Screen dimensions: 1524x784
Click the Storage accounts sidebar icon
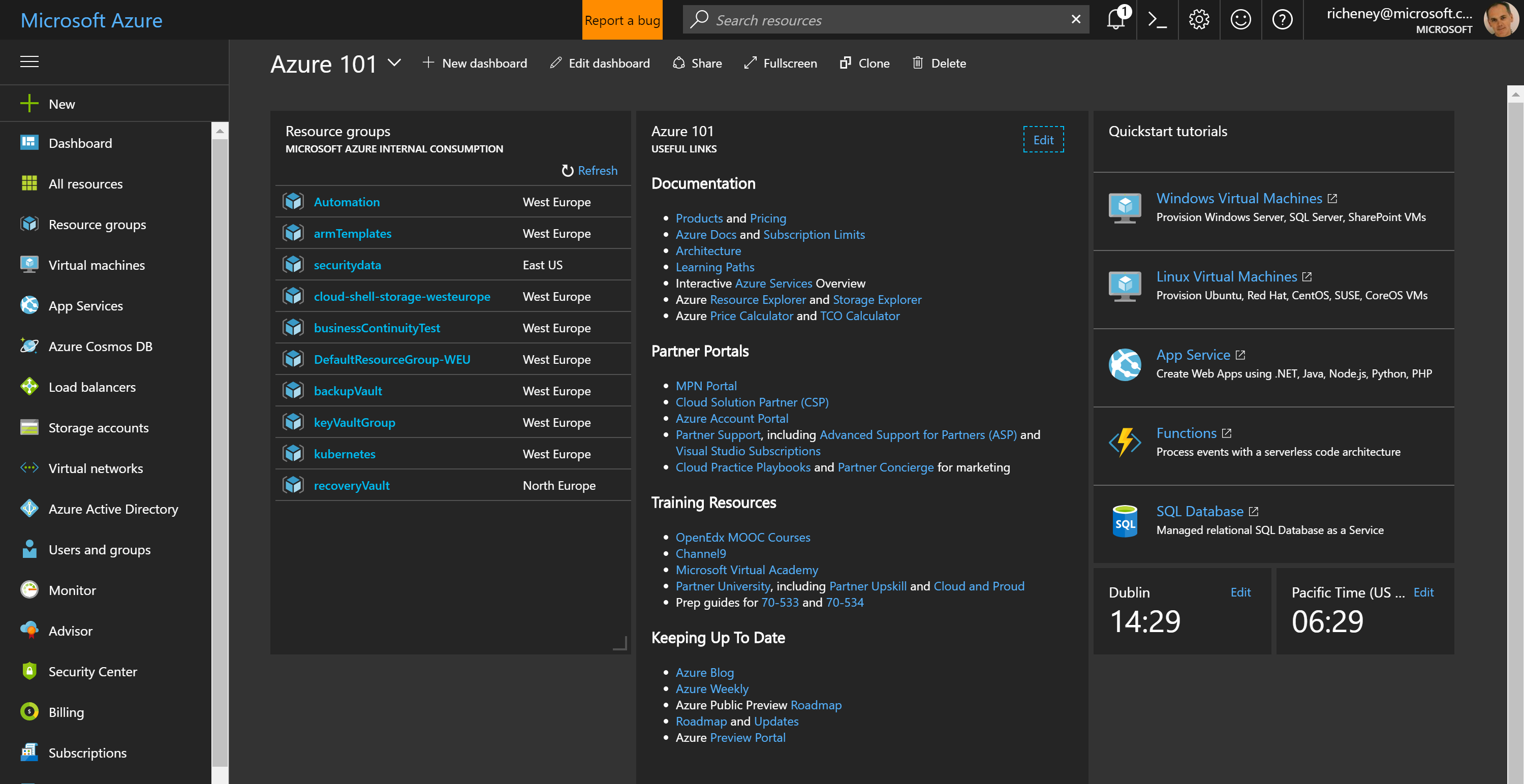pyautogui.click(x=29, y=427)
